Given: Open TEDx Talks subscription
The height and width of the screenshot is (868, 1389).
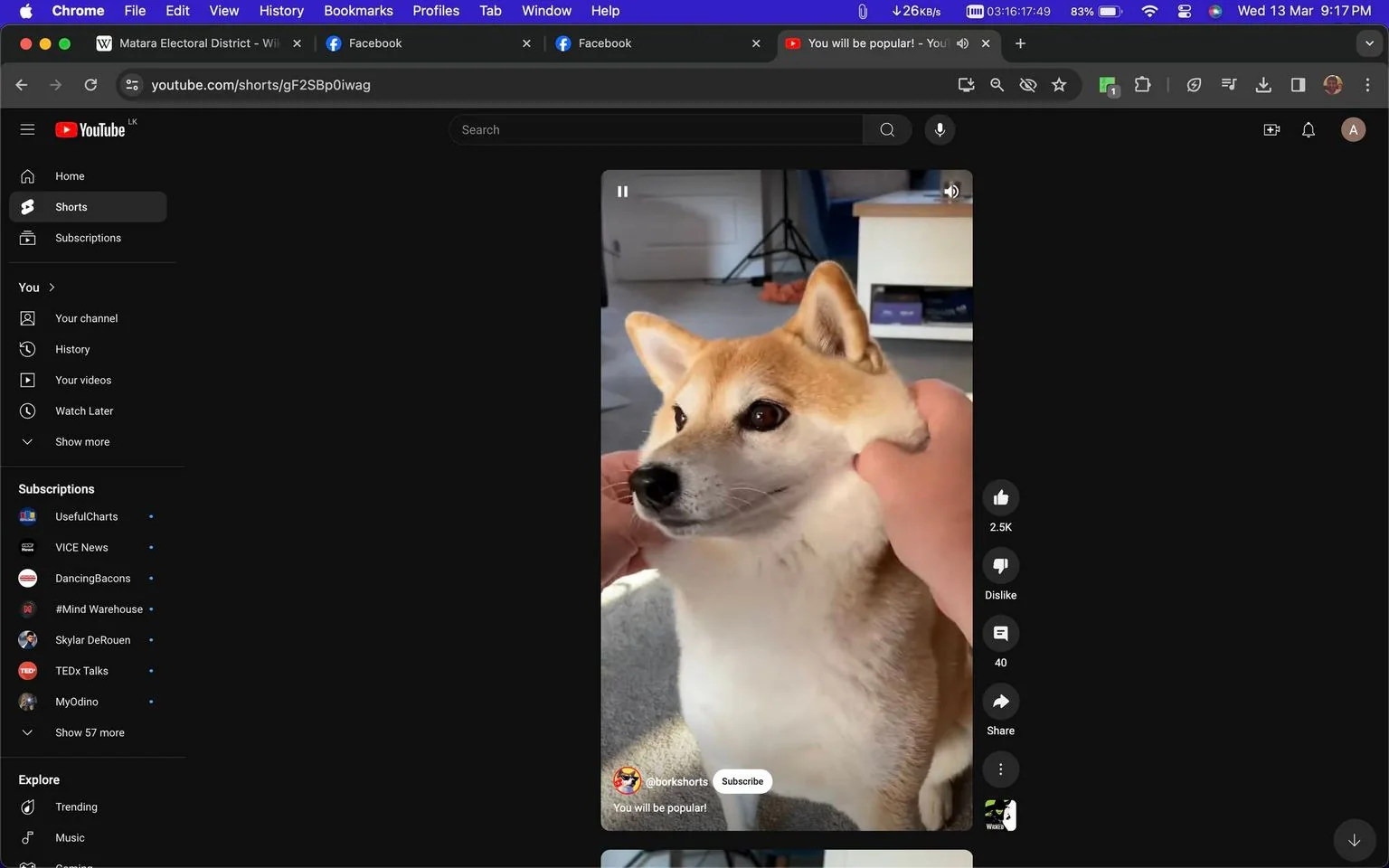Looking at the screenshot, I should point(88,671).
